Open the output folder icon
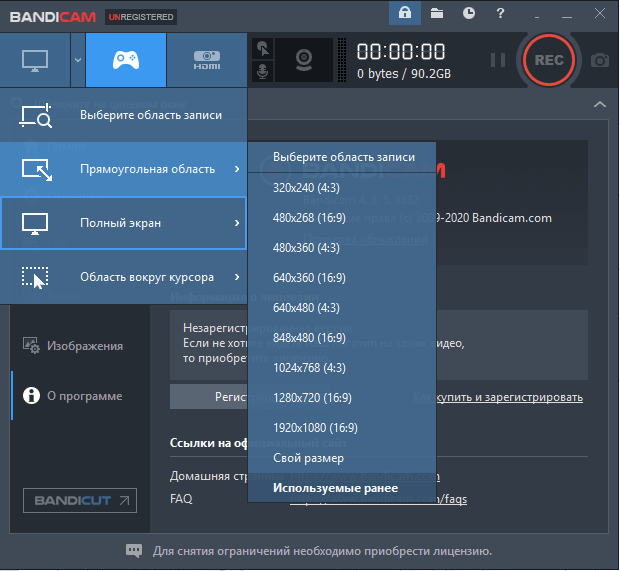 [437, 13]
